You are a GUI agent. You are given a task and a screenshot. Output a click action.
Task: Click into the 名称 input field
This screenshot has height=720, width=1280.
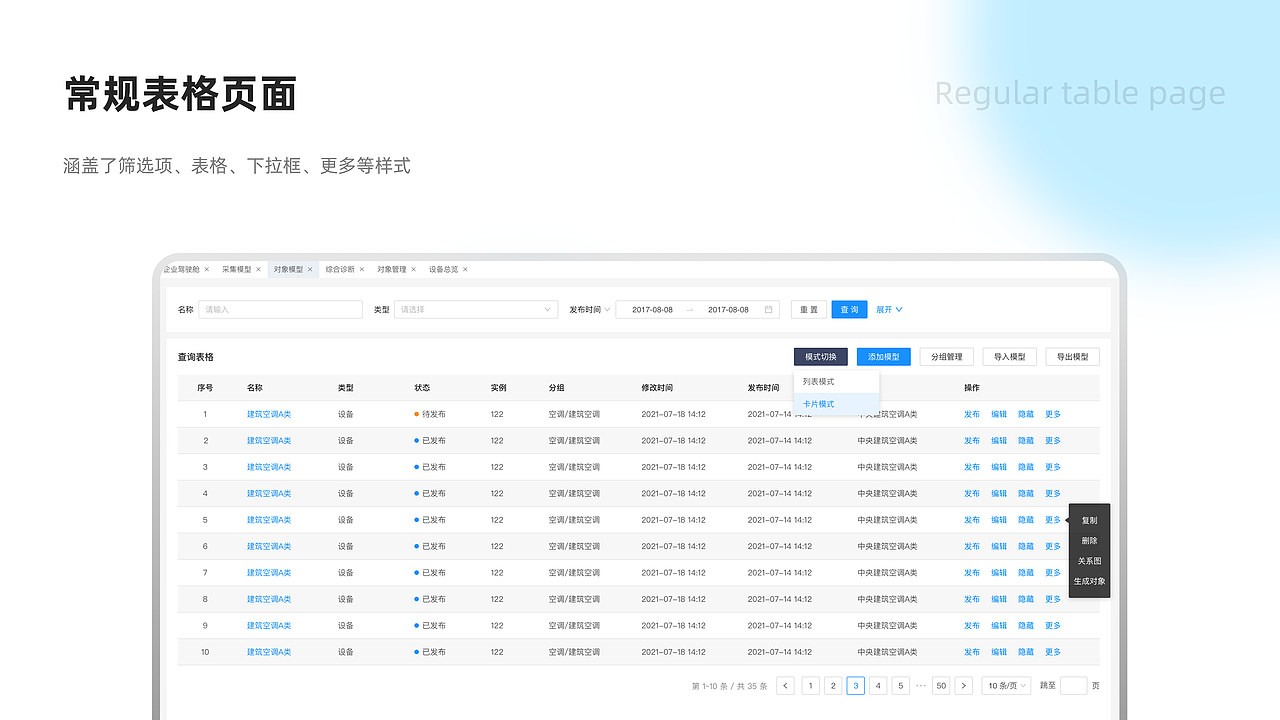(x=280, y=310)
